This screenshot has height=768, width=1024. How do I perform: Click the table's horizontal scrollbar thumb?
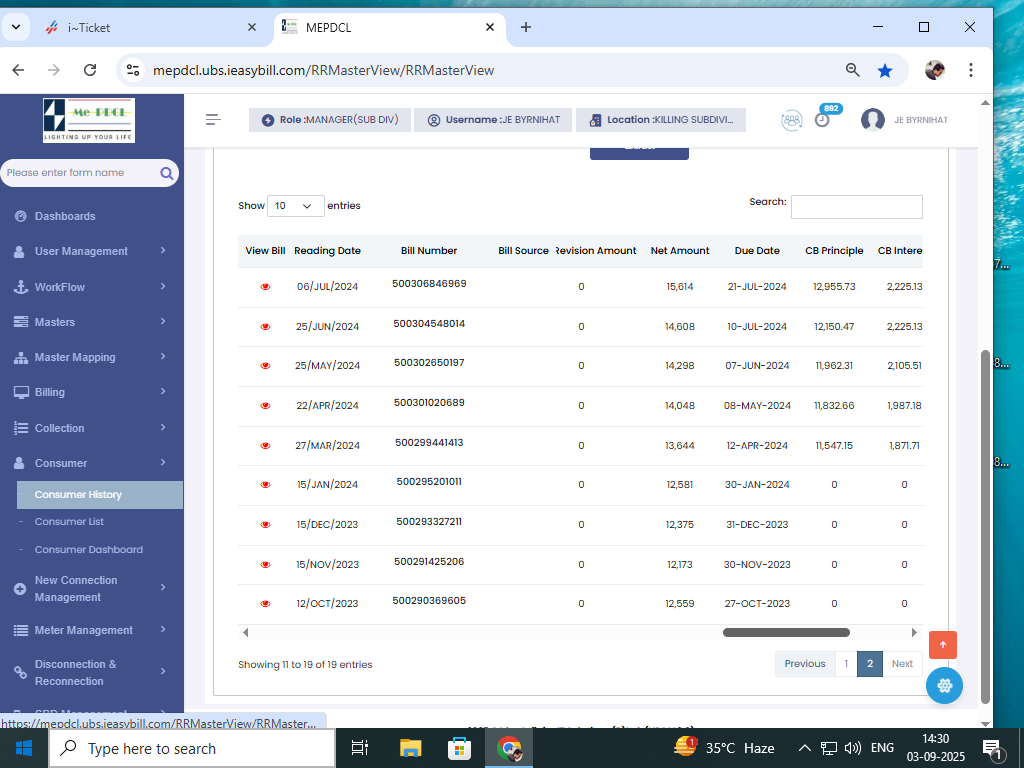(786, 632)
